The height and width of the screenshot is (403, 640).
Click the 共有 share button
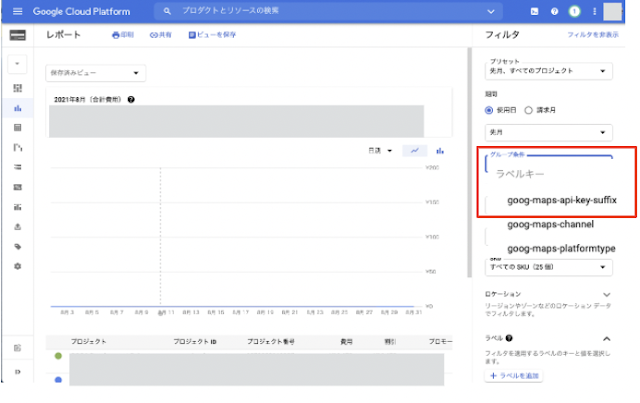[160, 35]
